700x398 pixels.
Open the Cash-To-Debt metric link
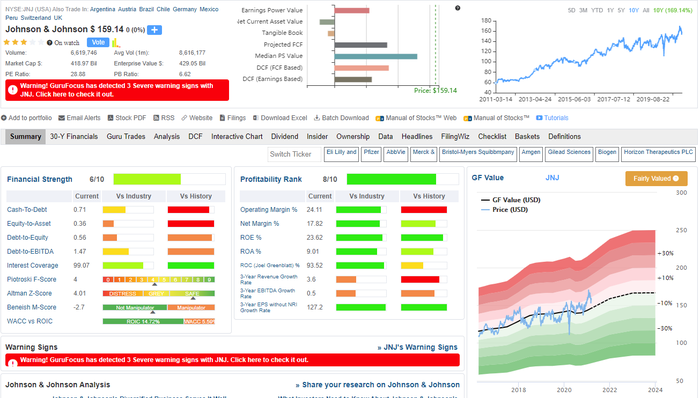point(27,210)
